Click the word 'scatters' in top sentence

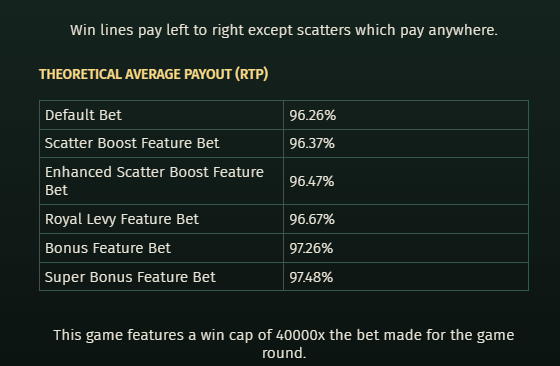coord(324,30)
